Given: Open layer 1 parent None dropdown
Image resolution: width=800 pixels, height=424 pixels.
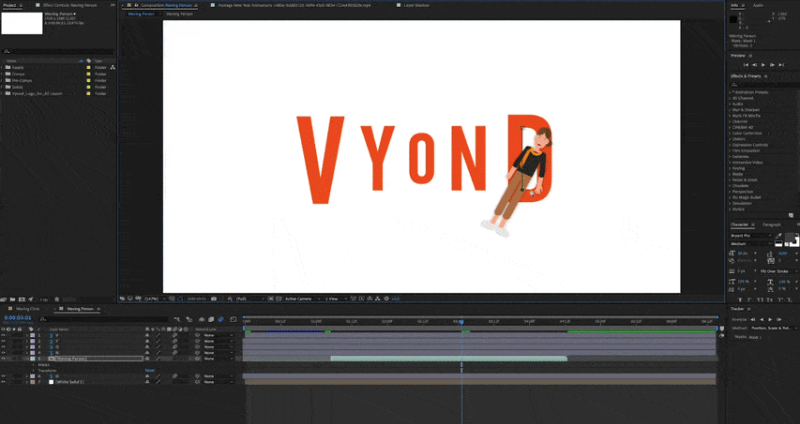Looking at the screenshot, I should tap(218, 335).
